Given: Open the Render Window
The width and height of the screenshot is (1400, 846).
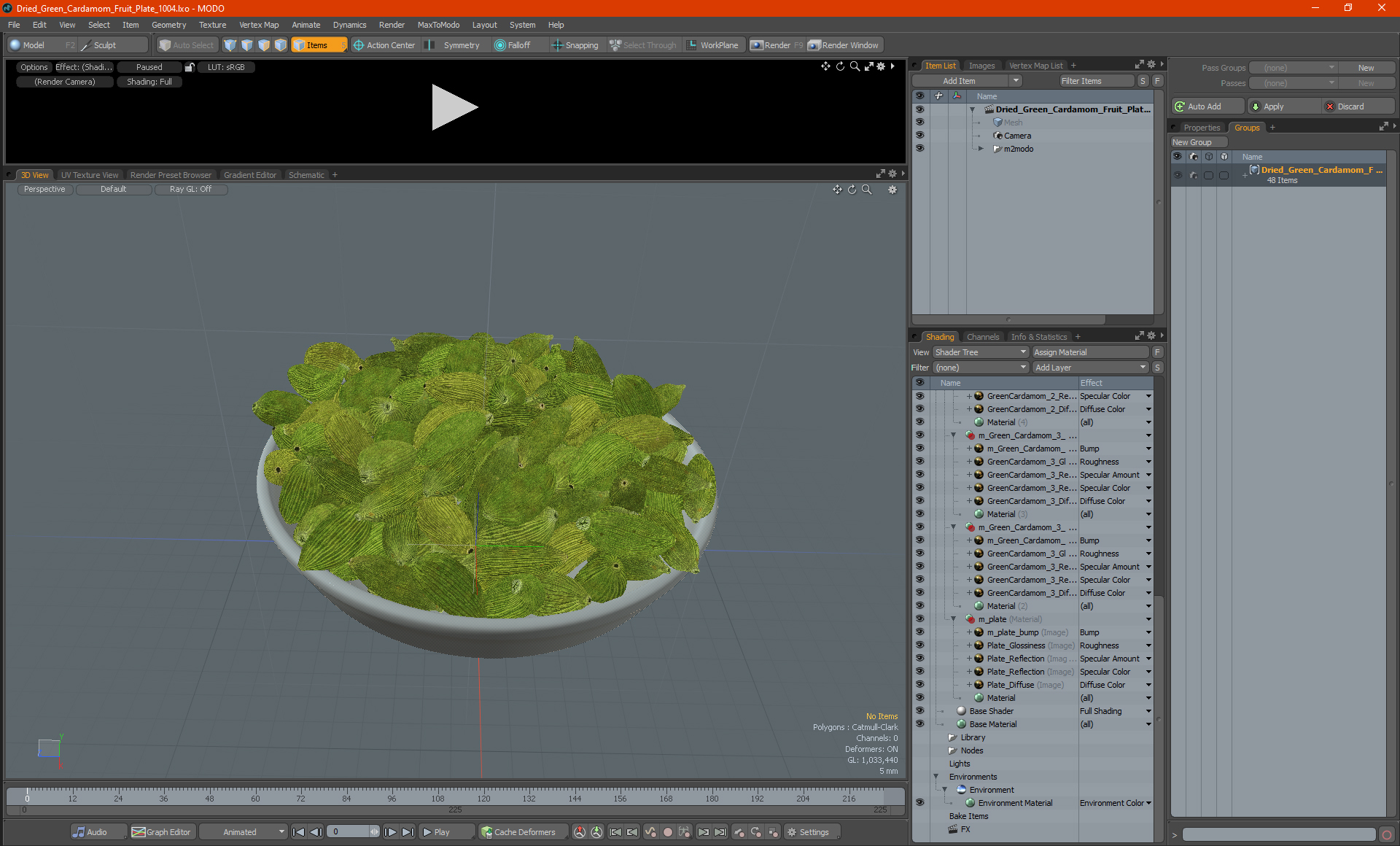Looking at the screenshot, I should pyautogui.click(x=844, y=45).
